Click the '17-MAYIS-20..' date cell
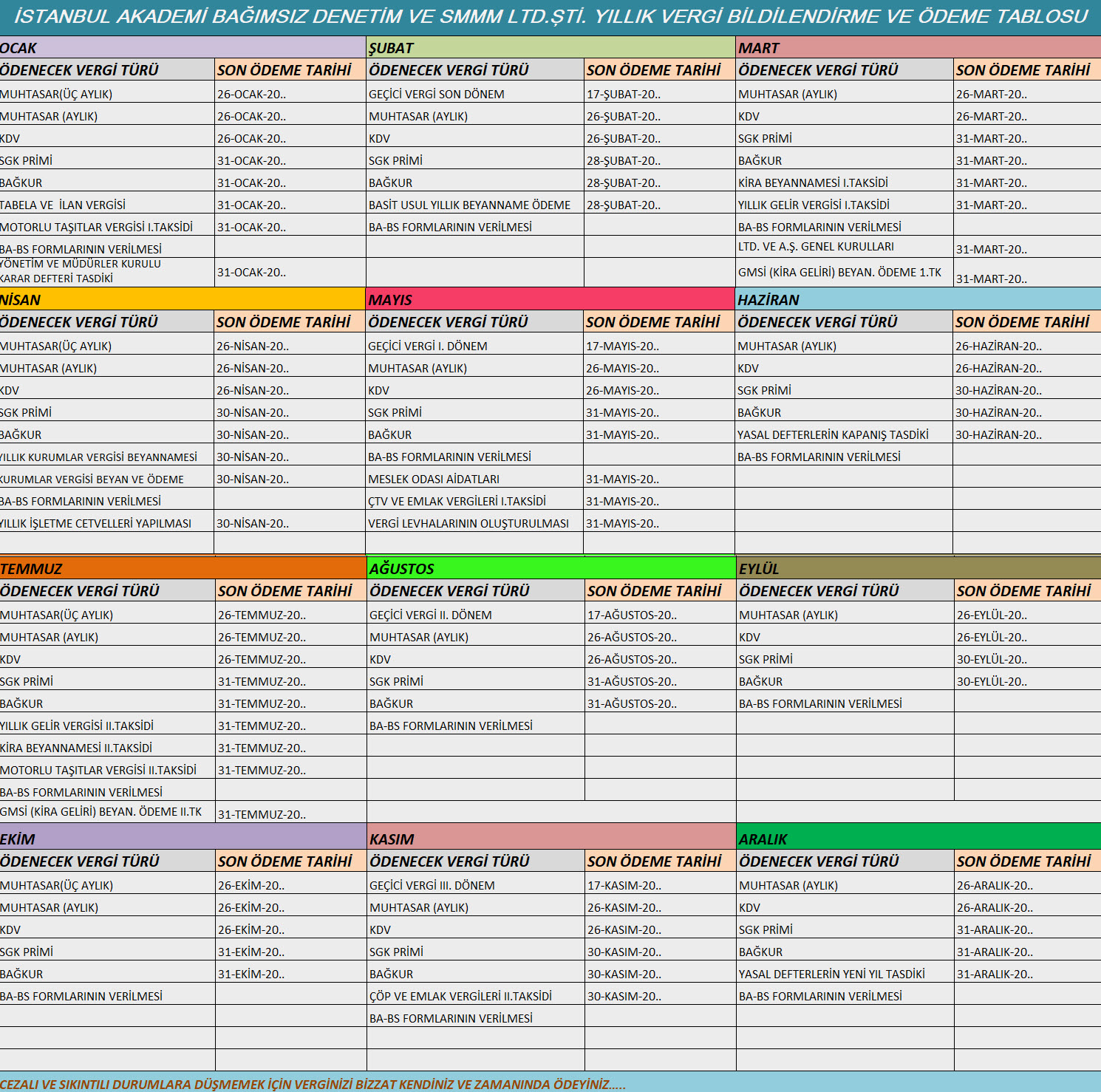The width and height of the screenshot is (1101, 1092). tap(659, 345)
